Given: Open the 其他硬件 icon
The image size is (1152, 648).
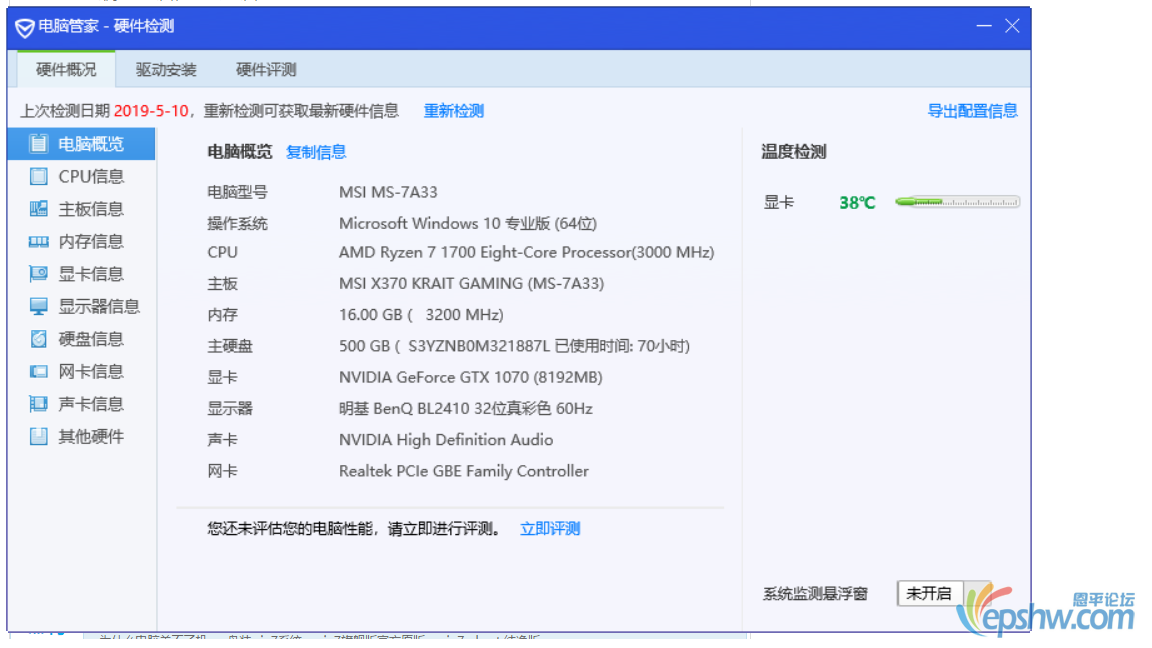Looking at the screenshot, I should point(38,436).
